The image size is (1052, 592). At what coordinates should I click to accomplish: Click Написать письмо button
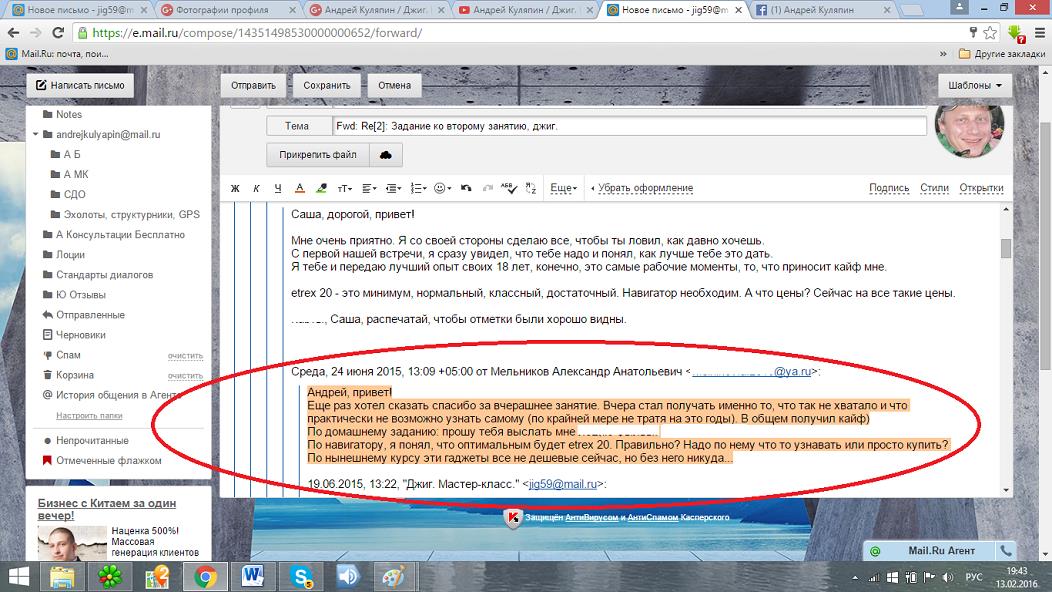pos(80,85)
